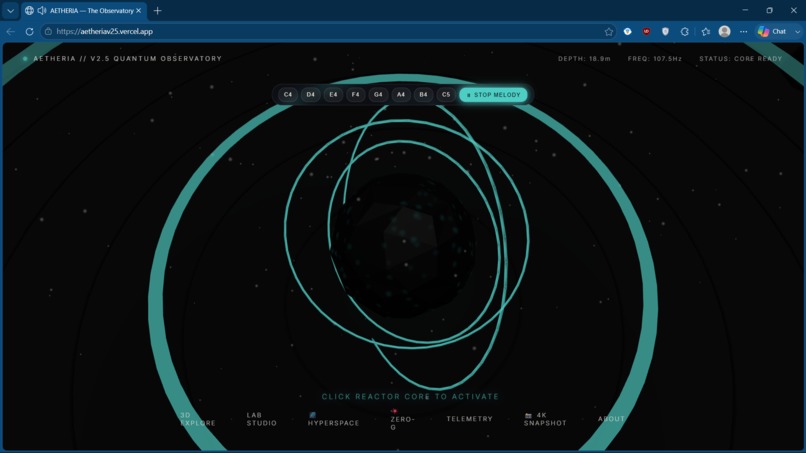This screenshot has height=453, width=806.
Task: Open the 3D Explore section
Action: point(198,419)
